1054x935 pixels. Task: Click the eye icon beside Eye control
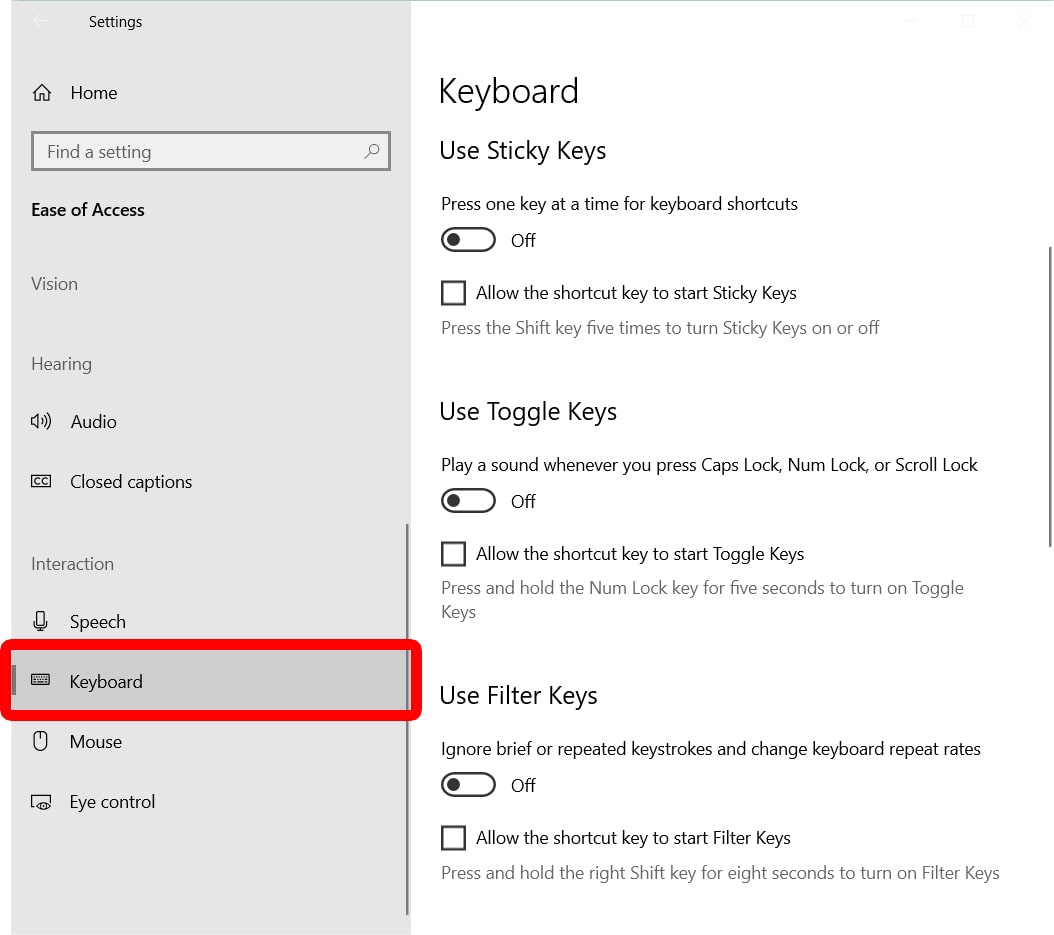tap(40, 801)
